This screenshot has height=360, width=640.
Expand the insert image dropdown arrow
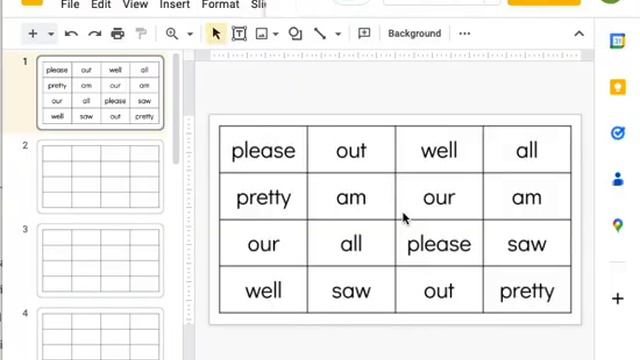pyautogui.click(x=276, y=34)
